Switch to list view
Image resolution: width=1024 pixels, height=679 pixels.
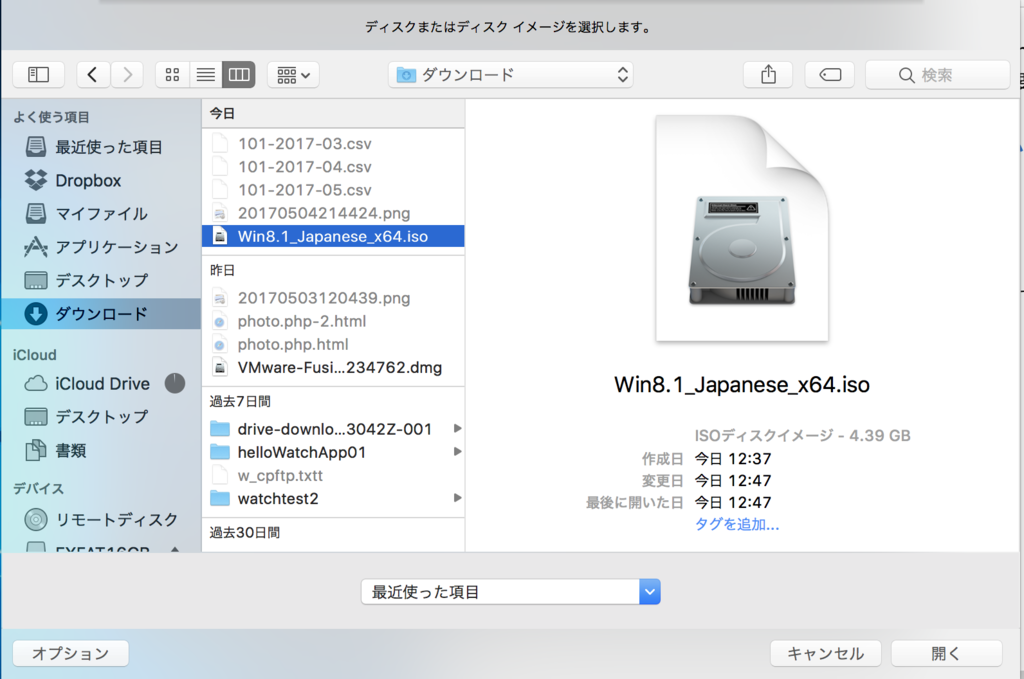coord(206,75)
